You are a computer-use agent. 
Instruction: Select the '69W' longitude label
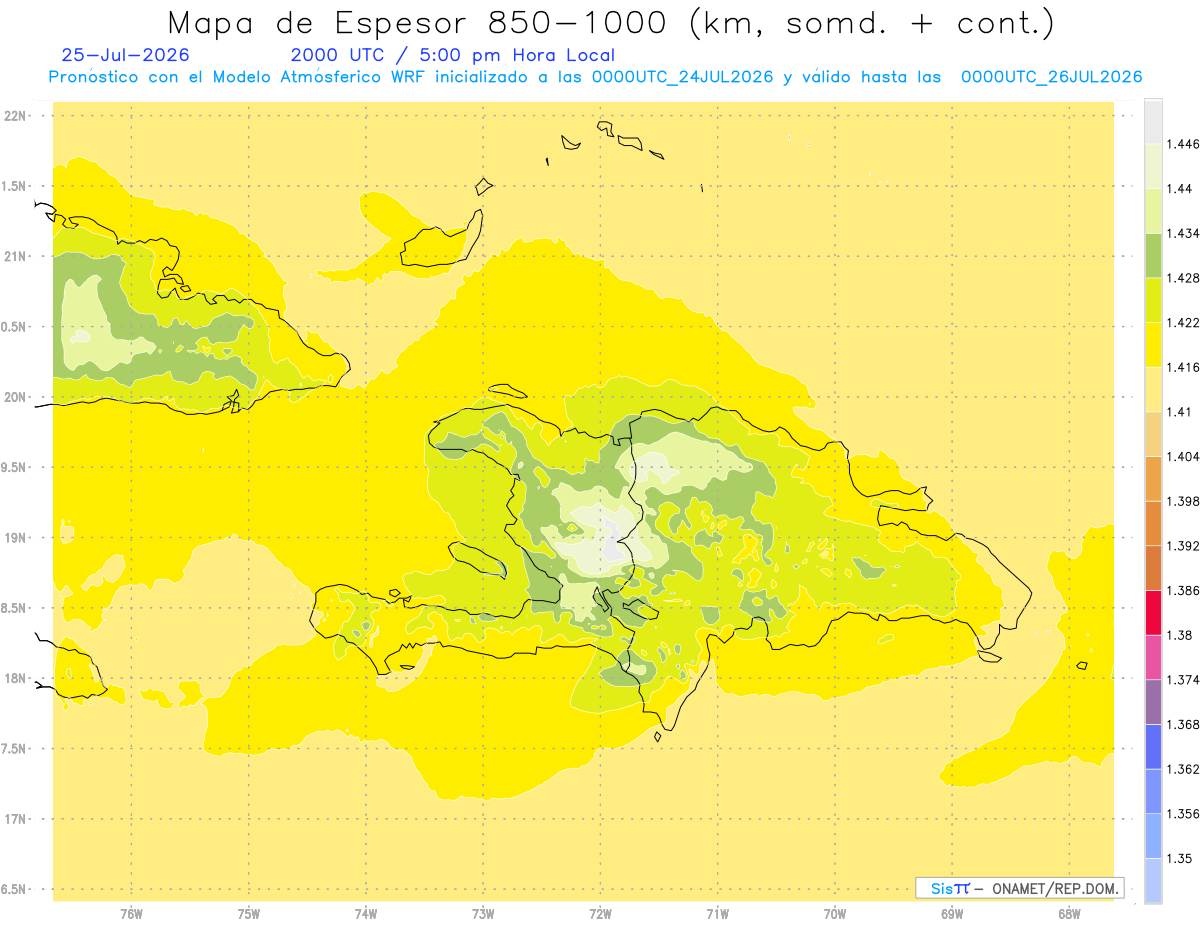(x=952, y=914)
